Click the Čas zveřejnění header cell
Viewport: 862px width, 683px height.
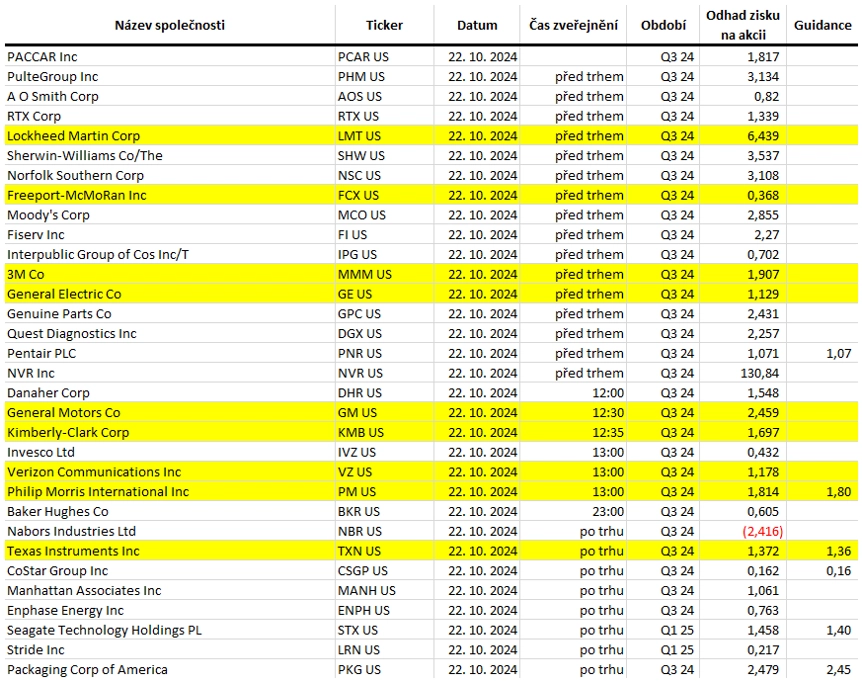573,25
